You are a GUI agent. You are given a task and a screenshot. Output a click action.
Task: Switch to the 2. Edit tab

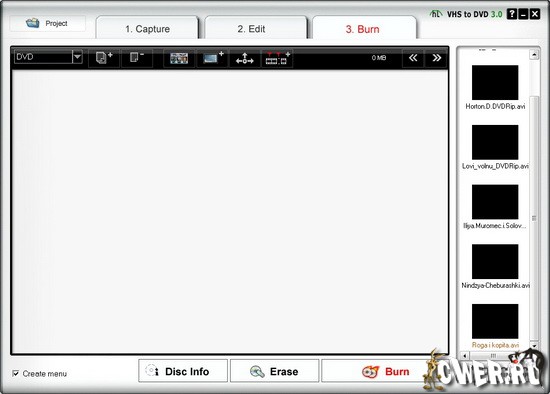point(251,29)
